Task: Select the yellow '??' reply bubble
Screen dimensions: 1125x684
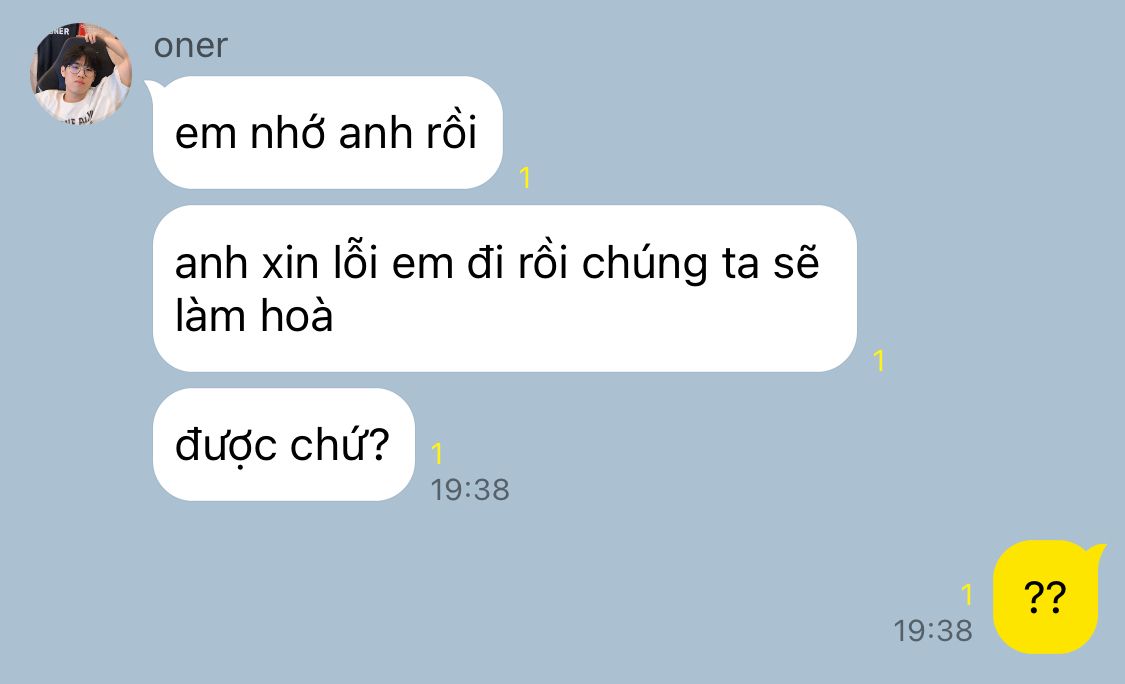Action: [1045, 597]
